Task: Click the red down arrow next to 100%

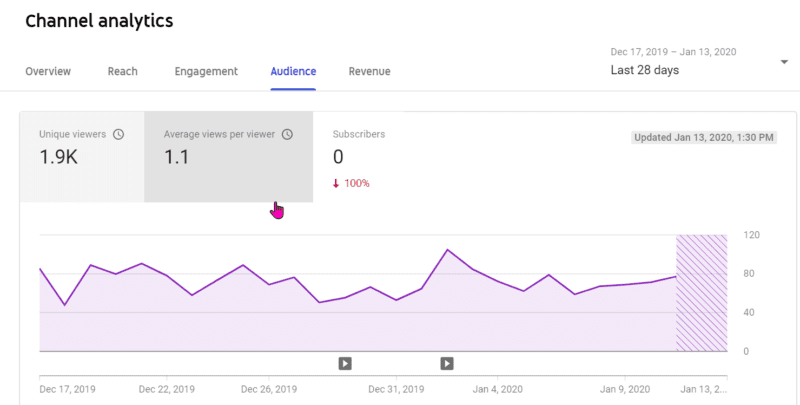Action: [x=336, y=184]
